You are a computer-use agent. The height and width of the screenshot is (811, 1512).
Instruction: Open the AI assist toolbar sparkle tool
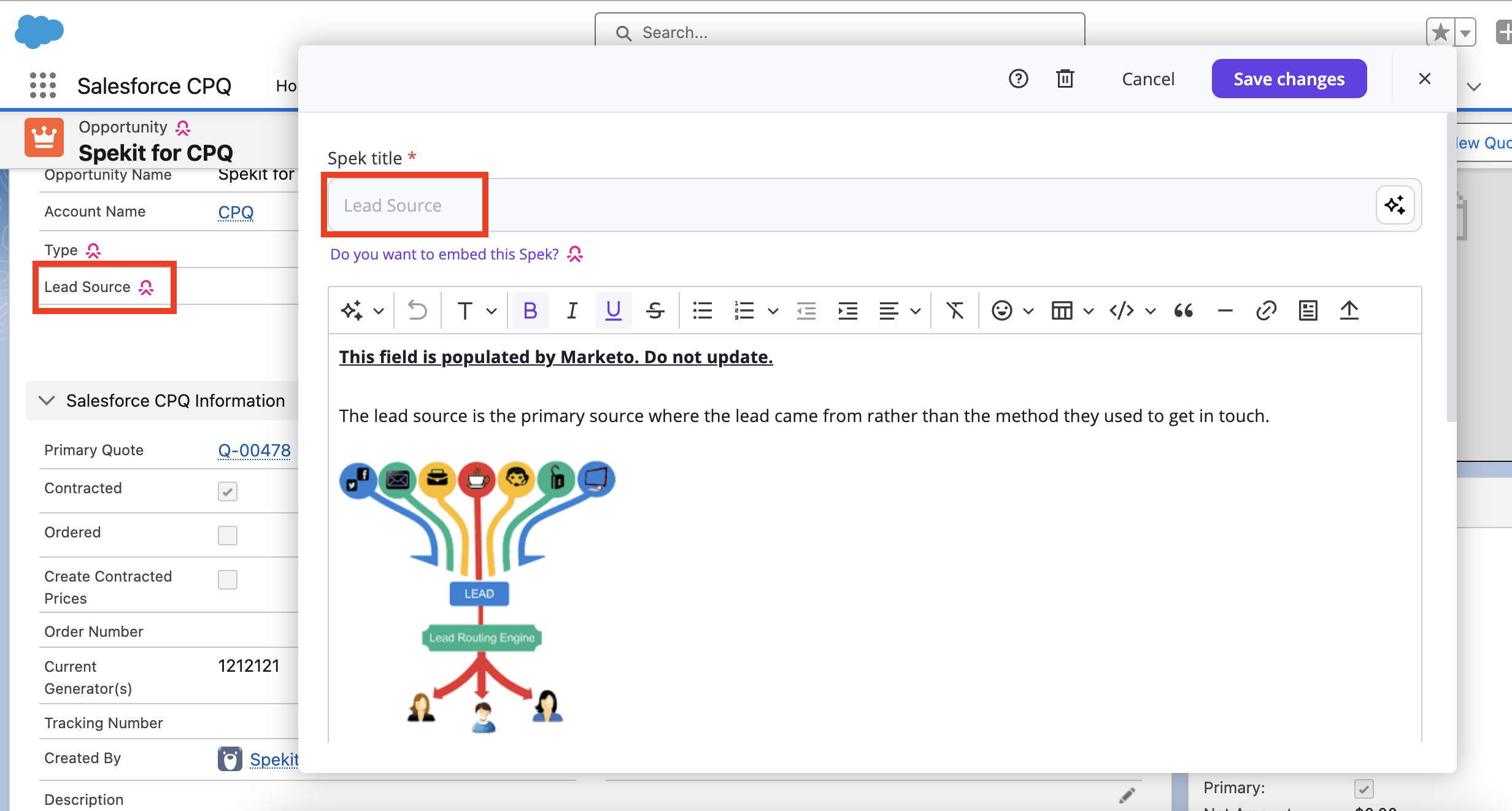tap(352, 310)
